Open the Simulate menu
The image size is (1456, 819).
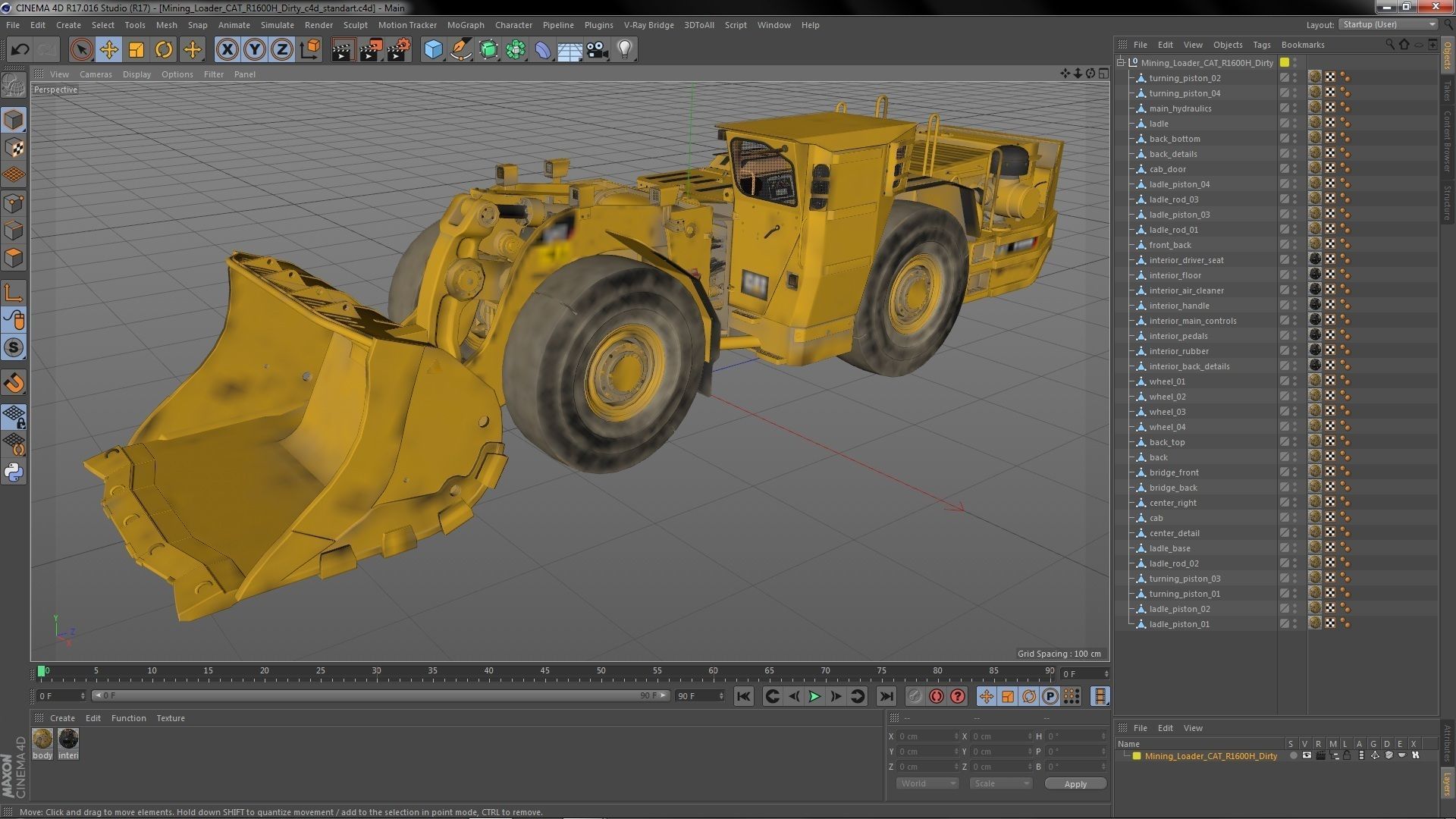pyautogui.click(x=277, y=25)
